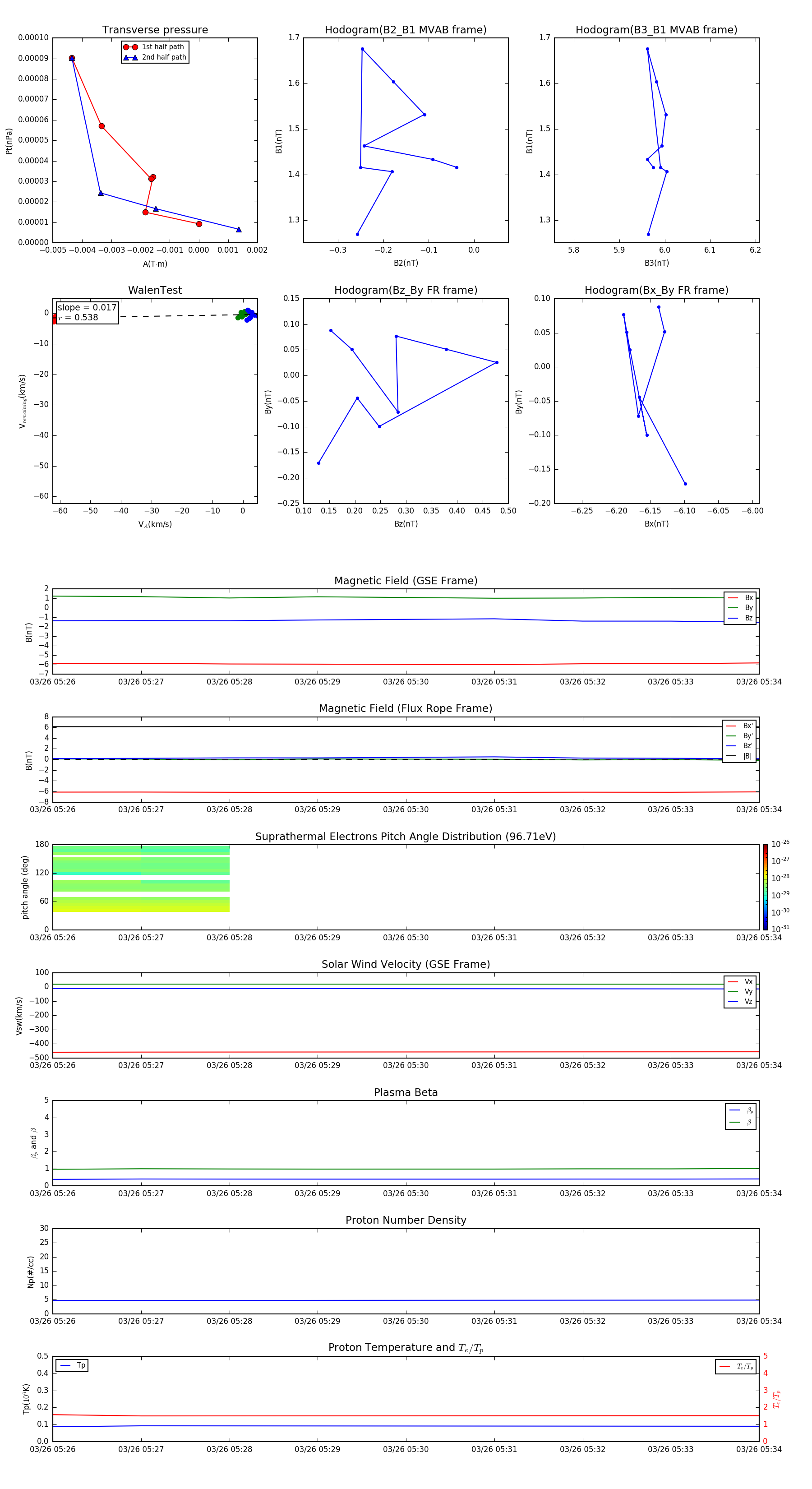The image size is (812, 1489).
Task: Click the Suprathermal Electrons Pitch Angle Distribution title
Action: [x=406, y=837]
